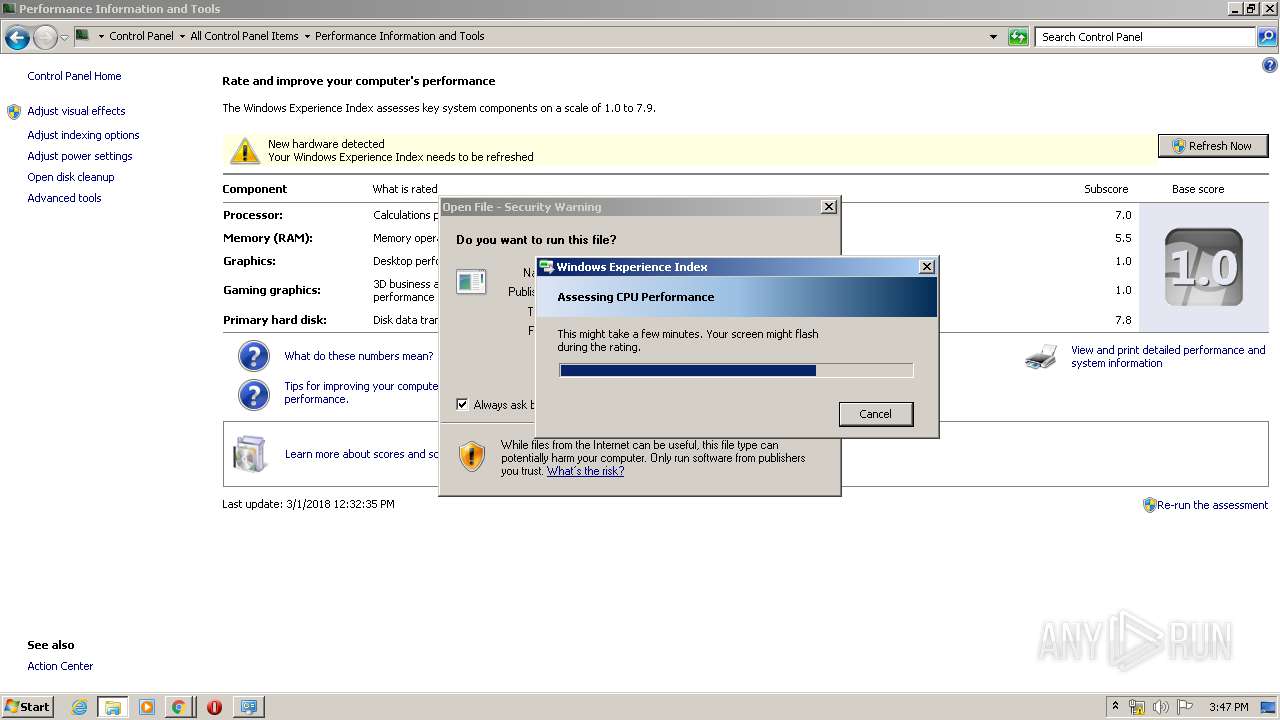Click the software box icon beside Learn more
Screen dimensions: 1280x720
click(250, 454)
